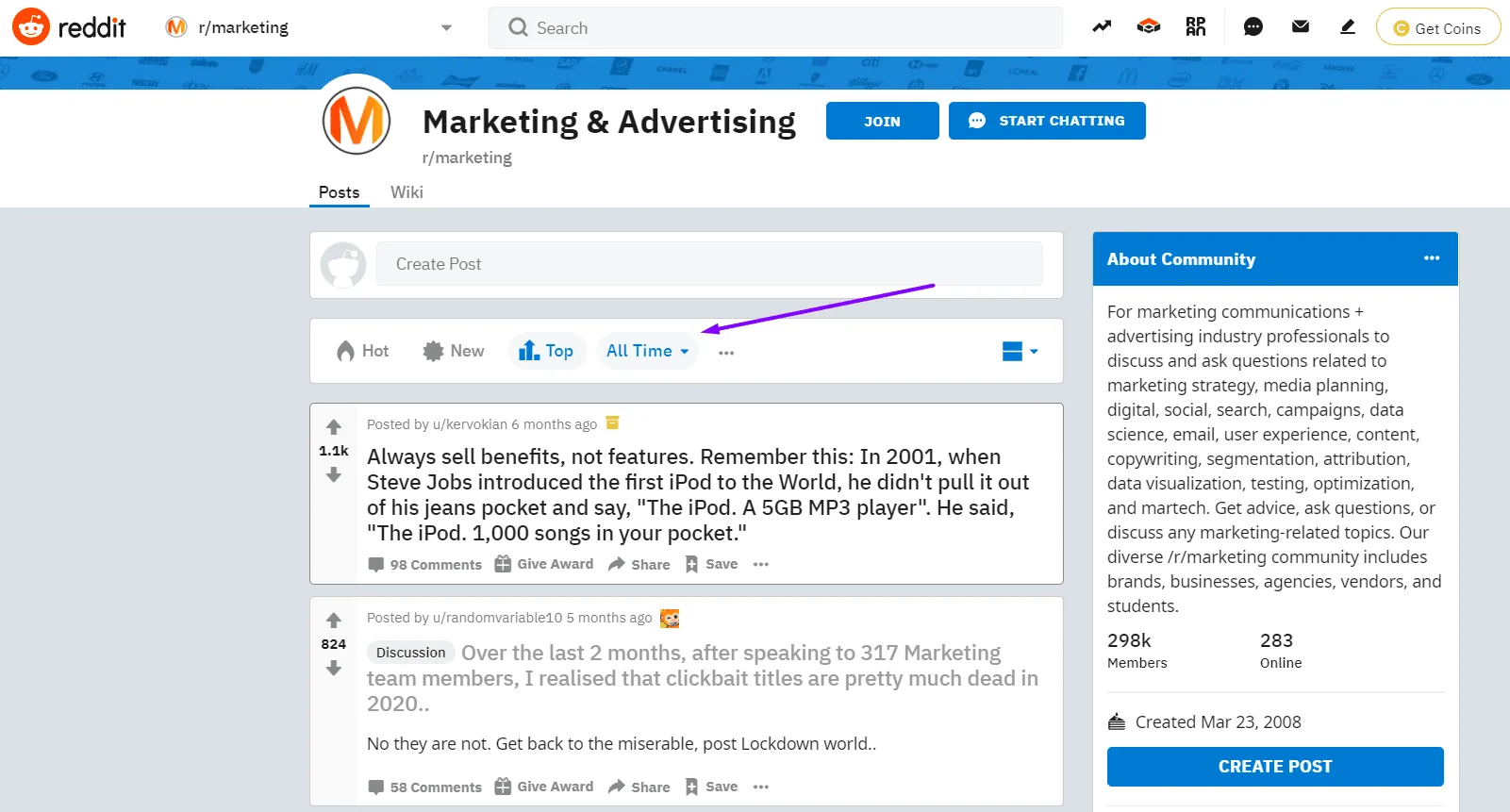
Task: Give Award to the clickbait titles post
Action: [x=544, y=787]
